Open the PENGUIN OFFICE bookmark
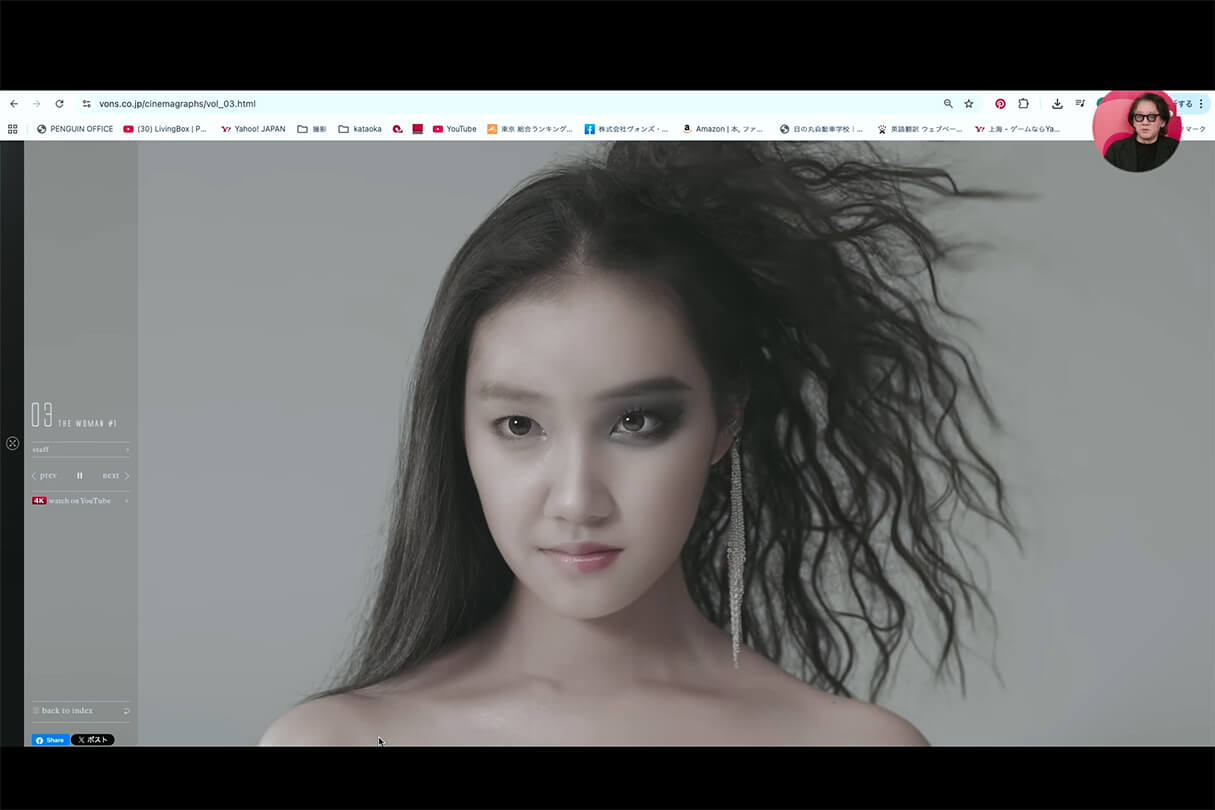The height and width of the screenshot is (810, 1215). [75, 129]
